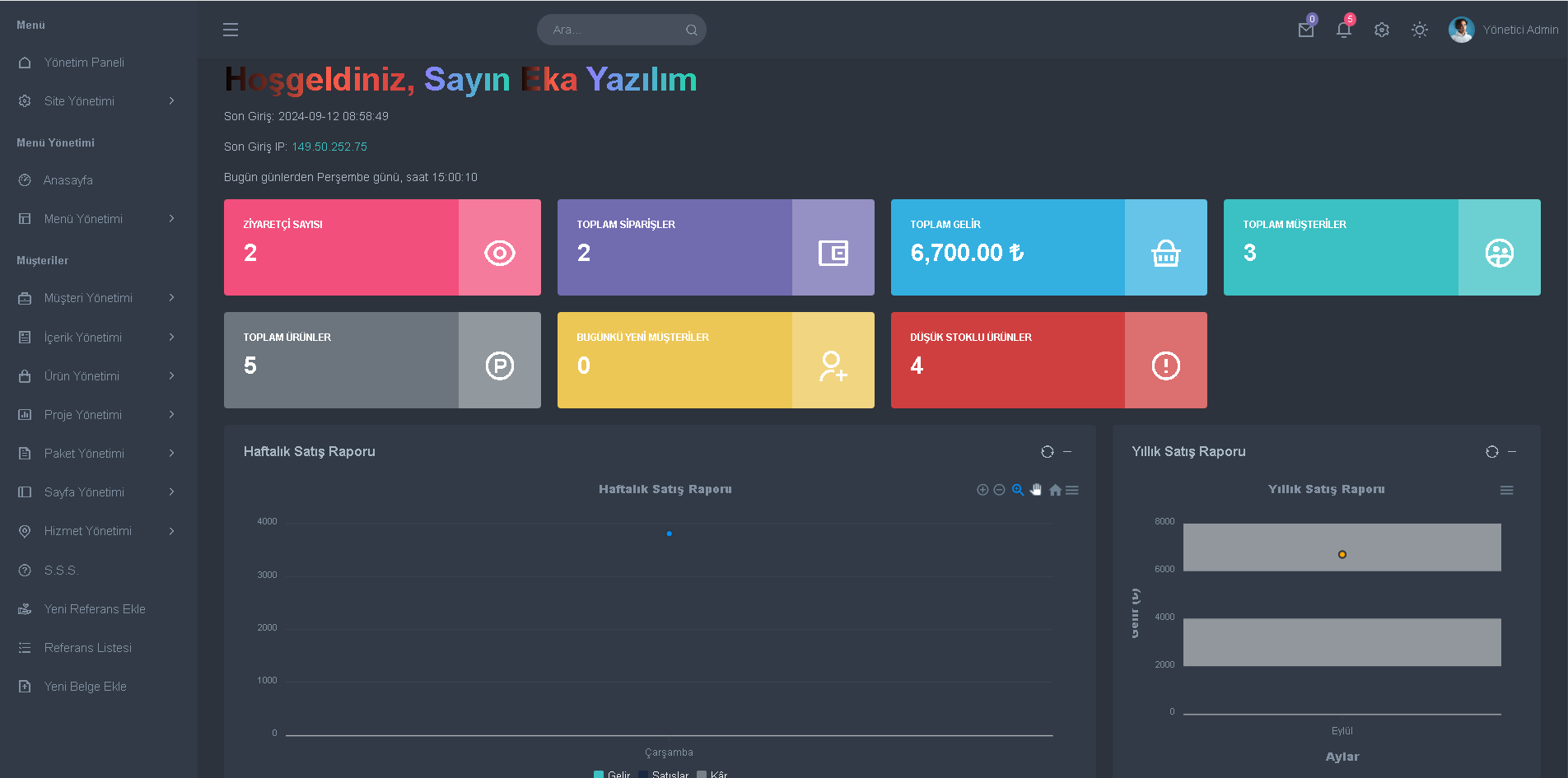The height and width of the screenshot is (778, 1568).
Task: Expand Müşteri Yönetimi submenu
Action: (99, 298)
